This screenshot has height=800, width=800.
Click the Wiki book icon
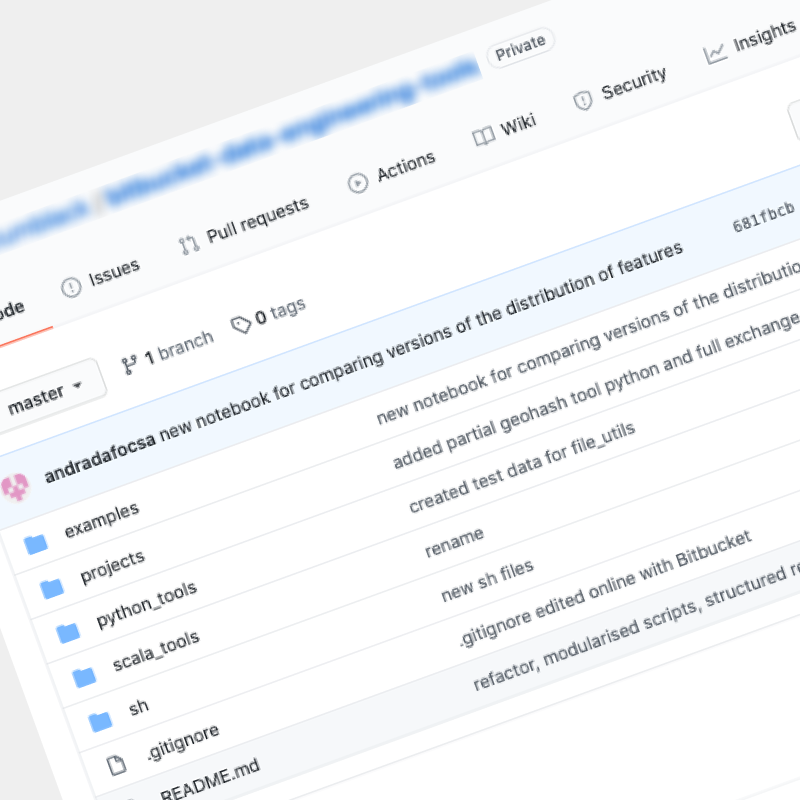[x=483, y=137]
